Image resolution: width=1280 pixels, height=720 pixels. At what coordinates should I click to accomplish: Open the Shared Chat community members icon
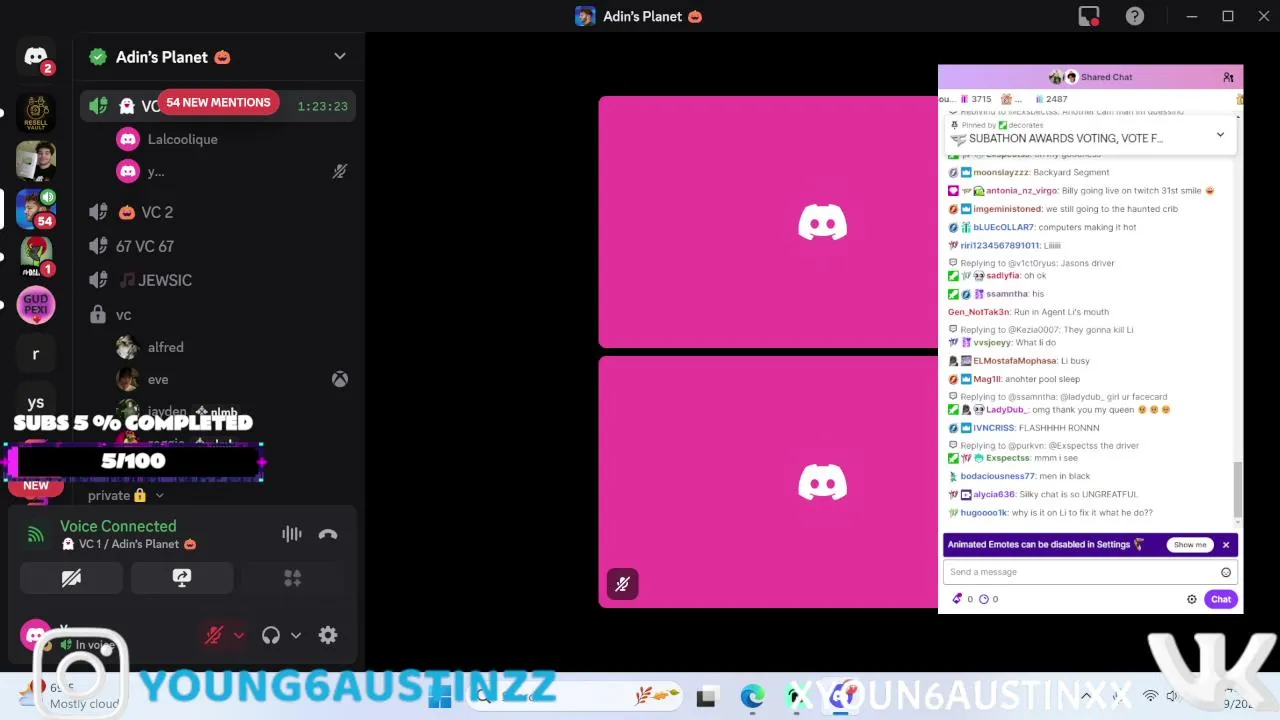click(1228, 77)
